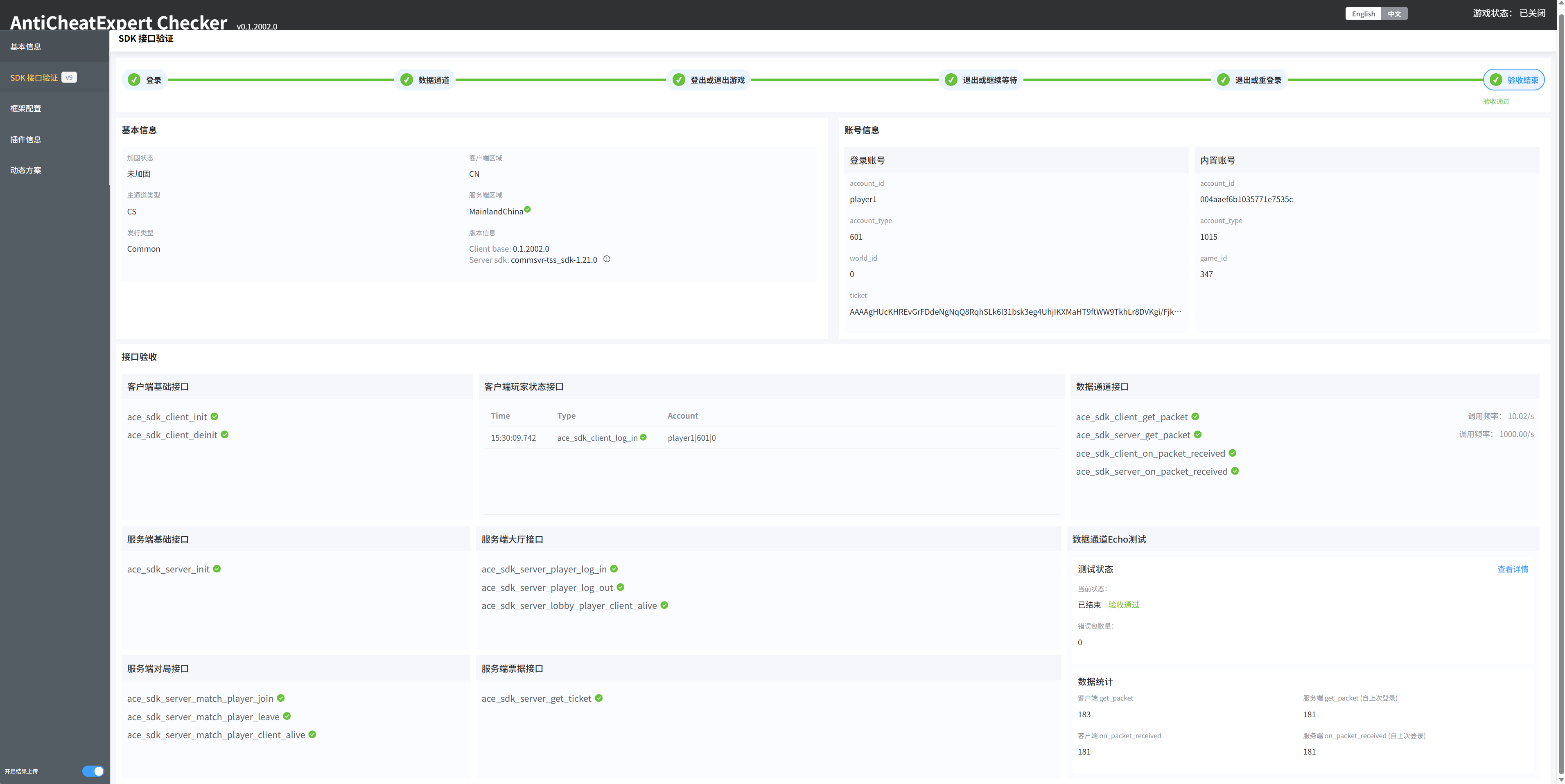The width and height of the screenshot is (1565, 784).
Task: Click check icon beside ace_sdk_server_player_log_out
Action: (x=620, y=587)
